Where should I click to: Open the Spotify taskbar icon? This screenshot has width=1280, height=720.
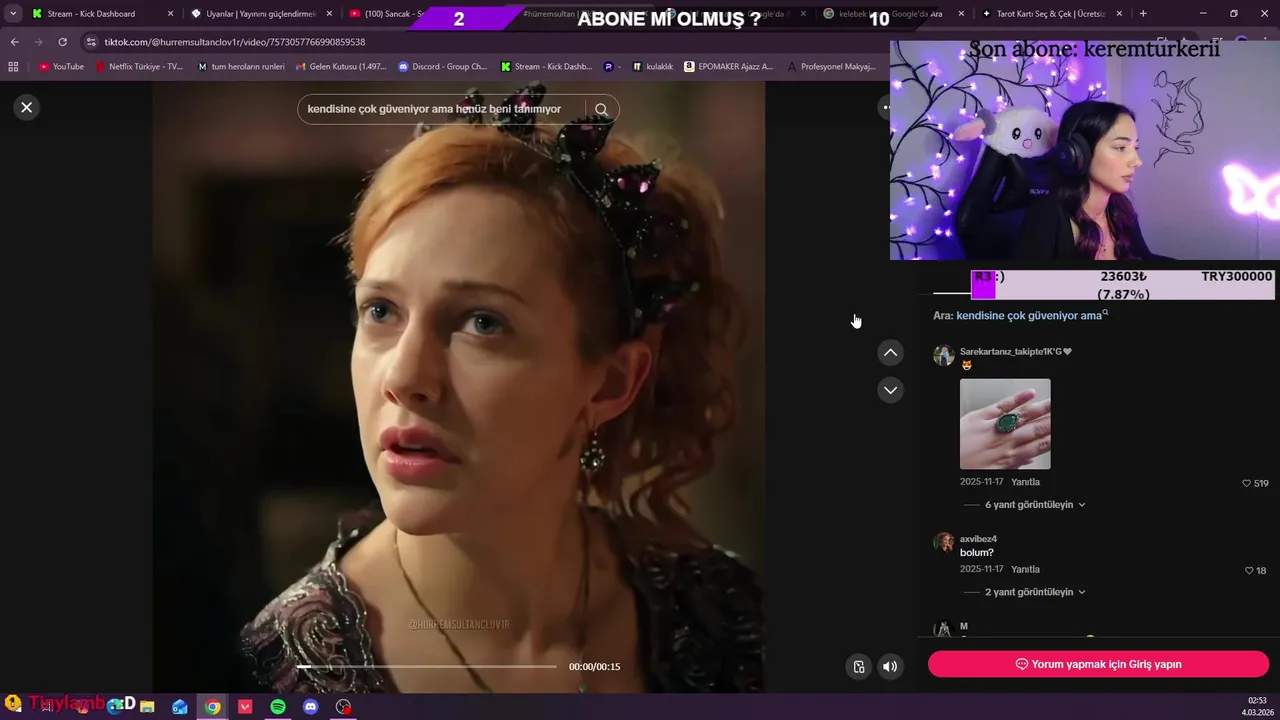tap(278, 707)
